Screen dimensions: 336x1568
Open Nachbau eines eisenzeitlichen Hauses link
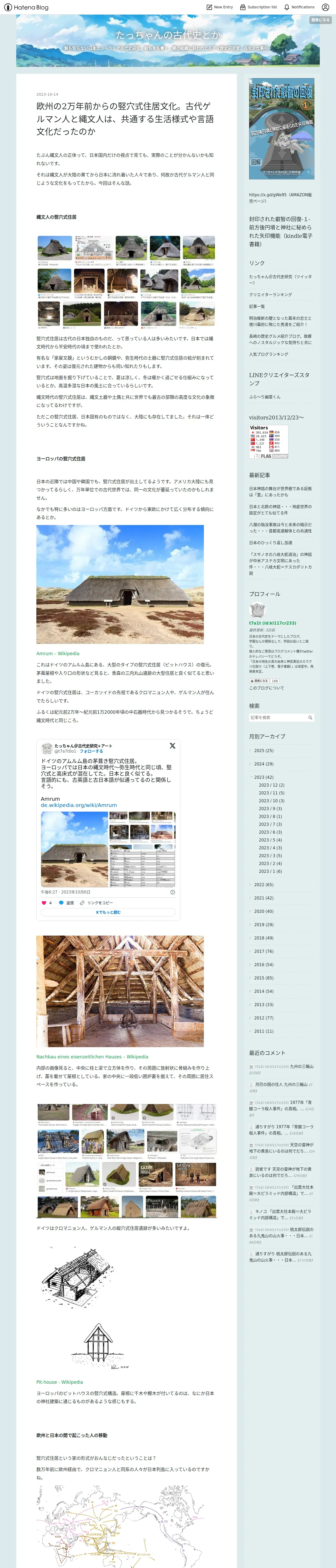(92, 1057)
